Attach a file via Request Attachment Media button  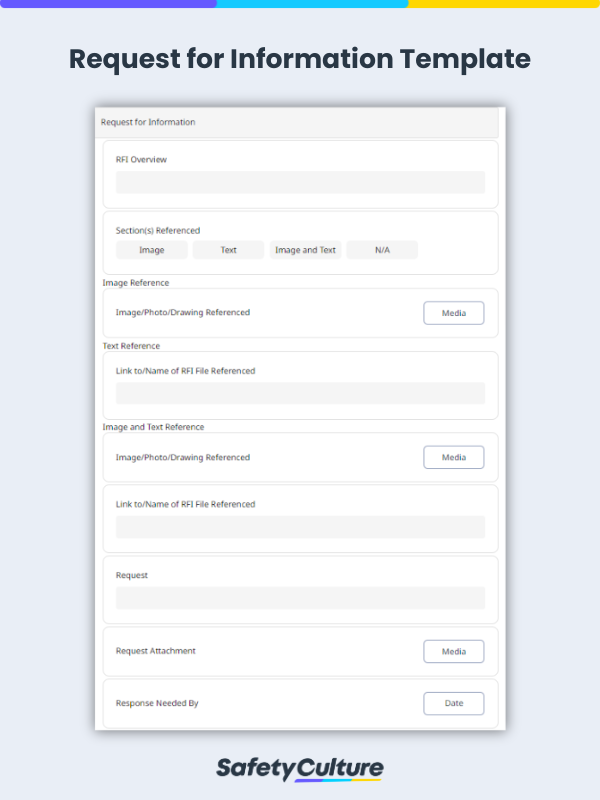(x=453, y=651)
